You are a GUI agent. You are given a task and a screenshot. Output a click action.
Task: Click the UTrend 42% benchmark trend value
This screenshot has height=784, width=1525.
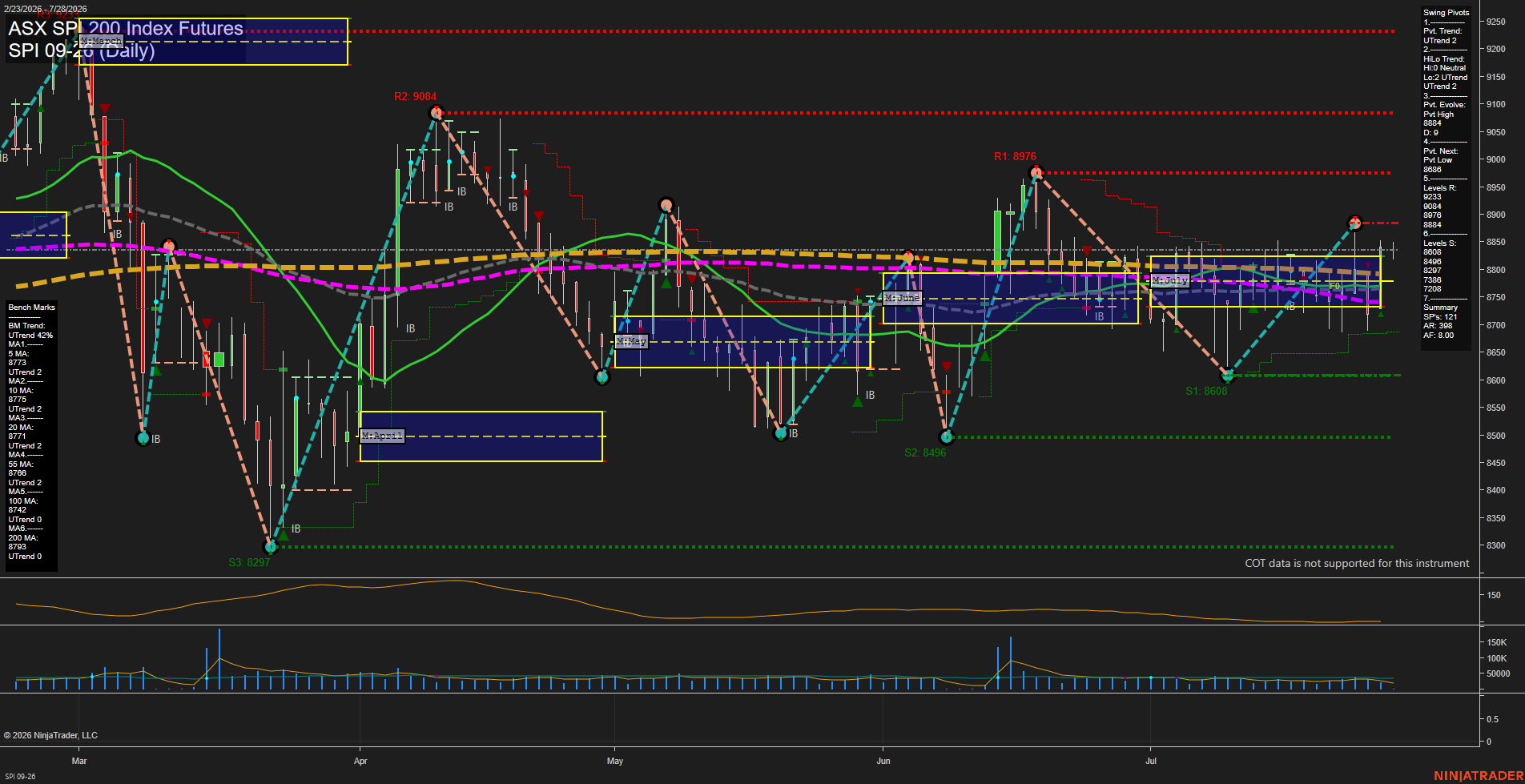(30, 336)
